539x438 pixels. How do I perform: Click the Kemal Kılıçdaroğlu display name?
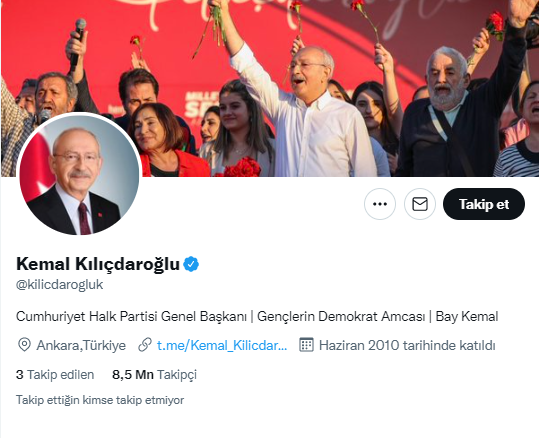(98, 264)
